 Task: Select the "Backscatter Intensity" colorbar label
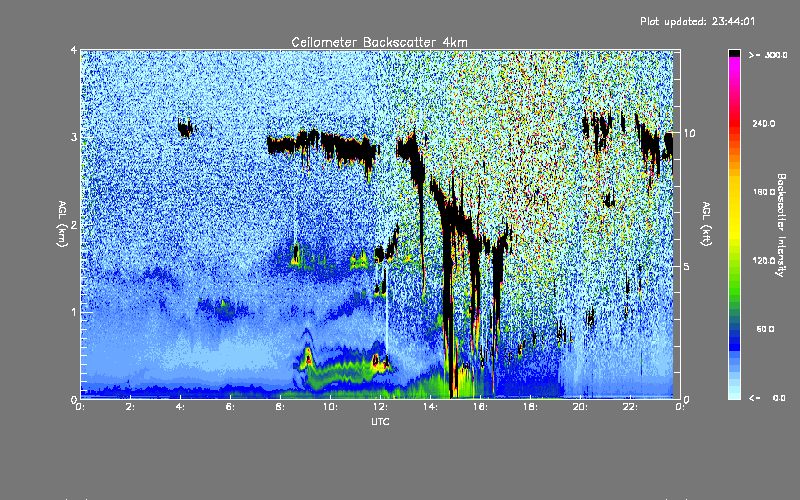click(781, 225)
